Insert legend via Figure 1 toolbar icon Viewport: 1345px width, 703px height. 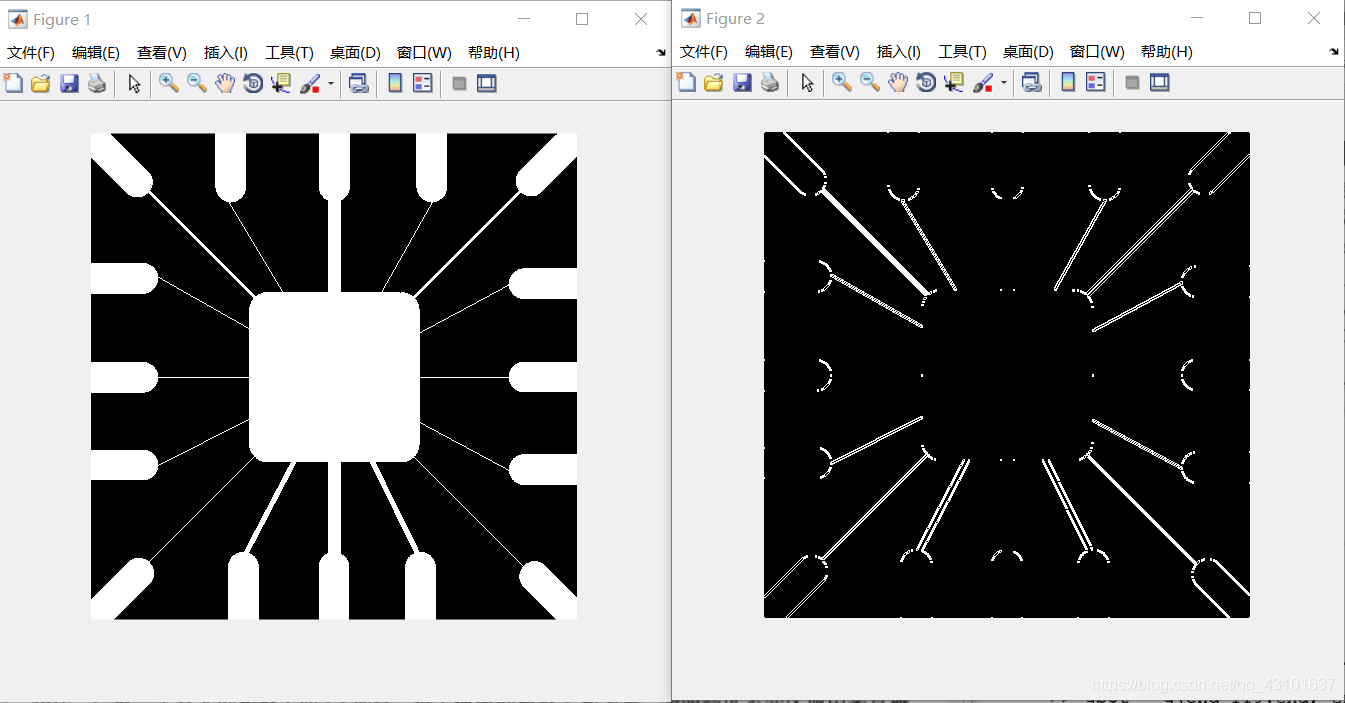[x=423, y=84]
